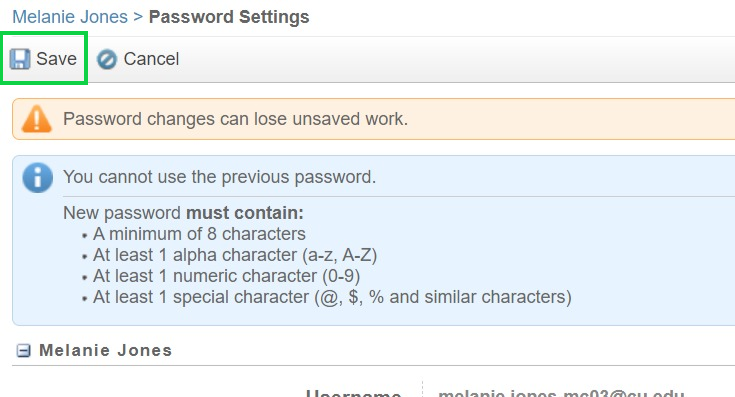This screenshot has height=397, width=735.
Task: Collapse the Melanie Jones section minus icon
Action: [23, 351]
